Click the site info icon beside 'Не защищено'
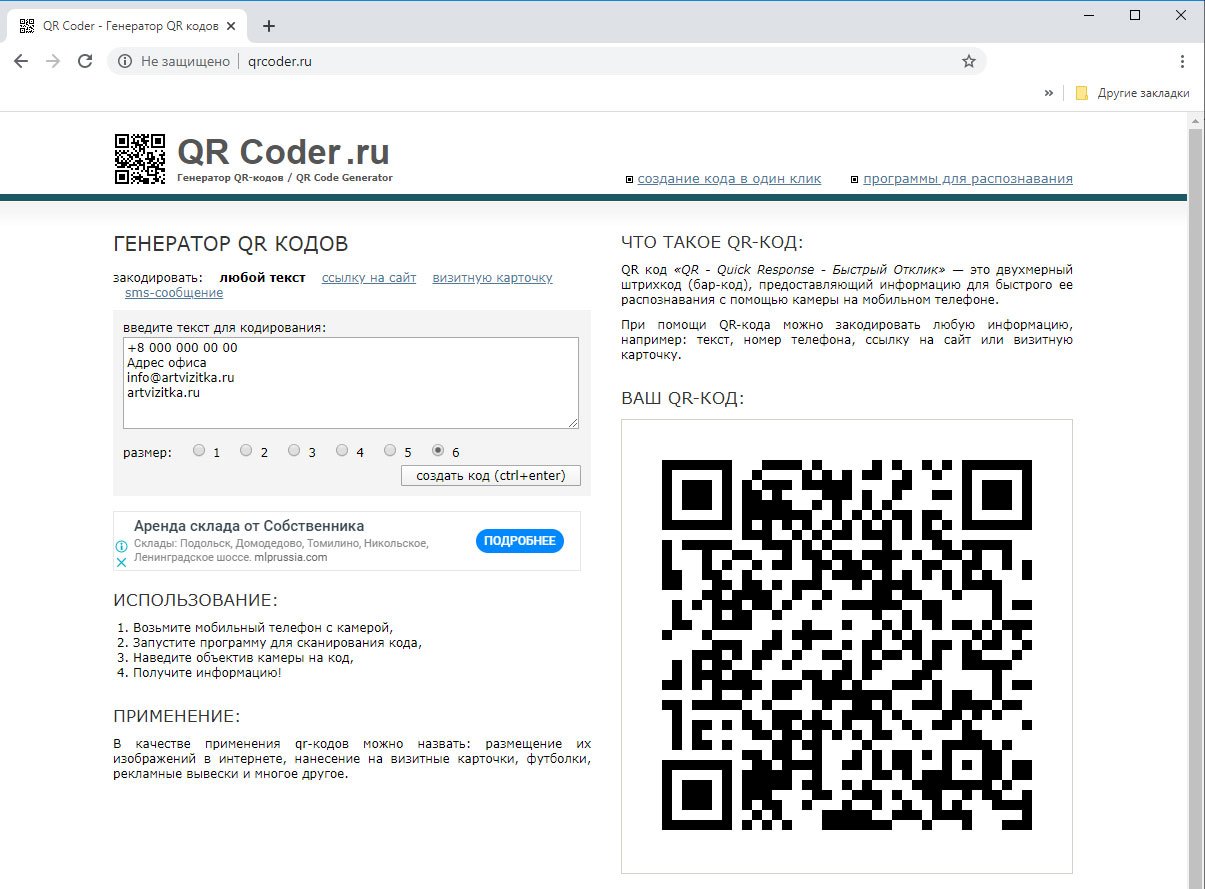Screen dimensions: 1205x889 click(125, 61)
